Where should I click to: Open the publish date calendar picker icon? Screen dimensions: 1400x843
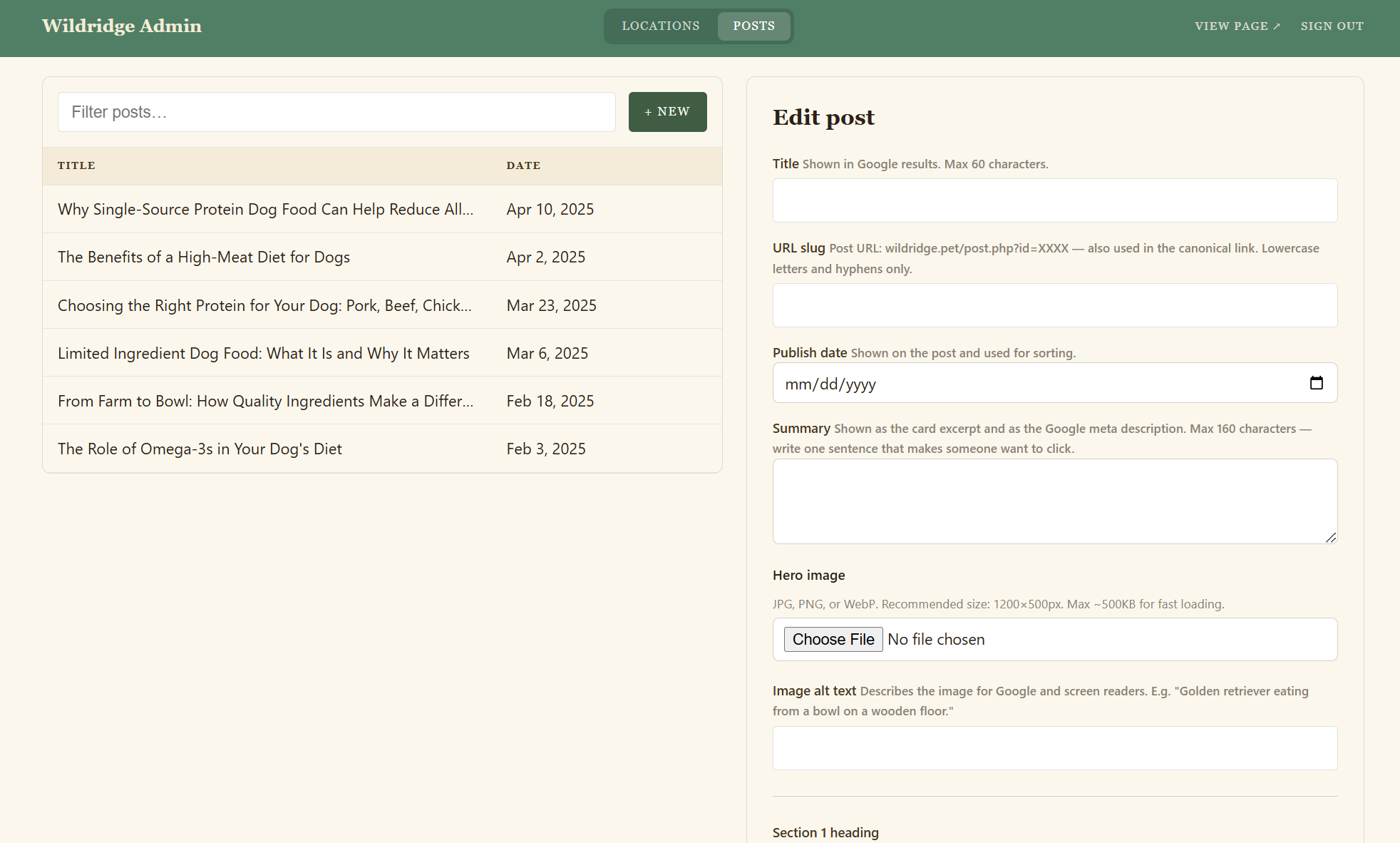tap(1316, 383)
